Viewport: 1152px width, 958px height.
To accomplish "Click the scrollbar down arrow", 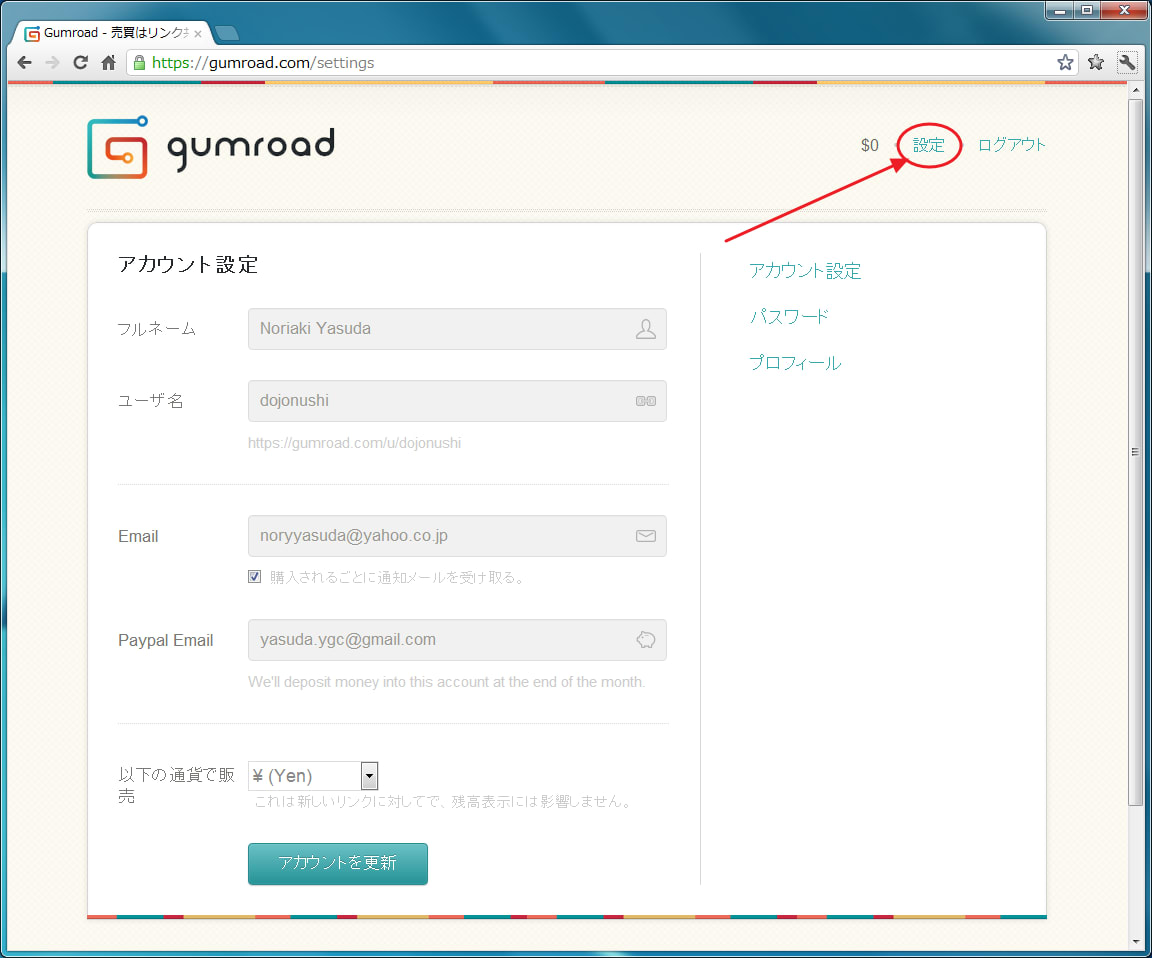I will (x=1135, y=941).
